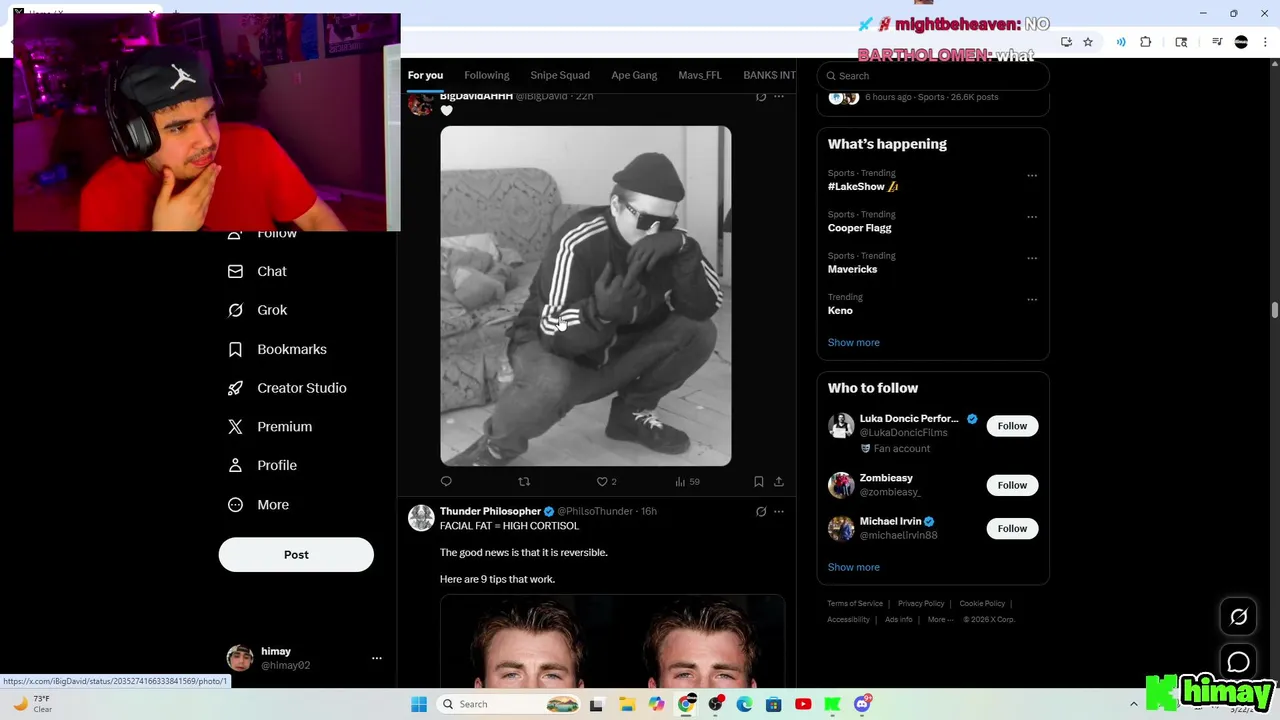Follow Luka Doncic Performances account

pyautogui.click(x=1012, y=426)
